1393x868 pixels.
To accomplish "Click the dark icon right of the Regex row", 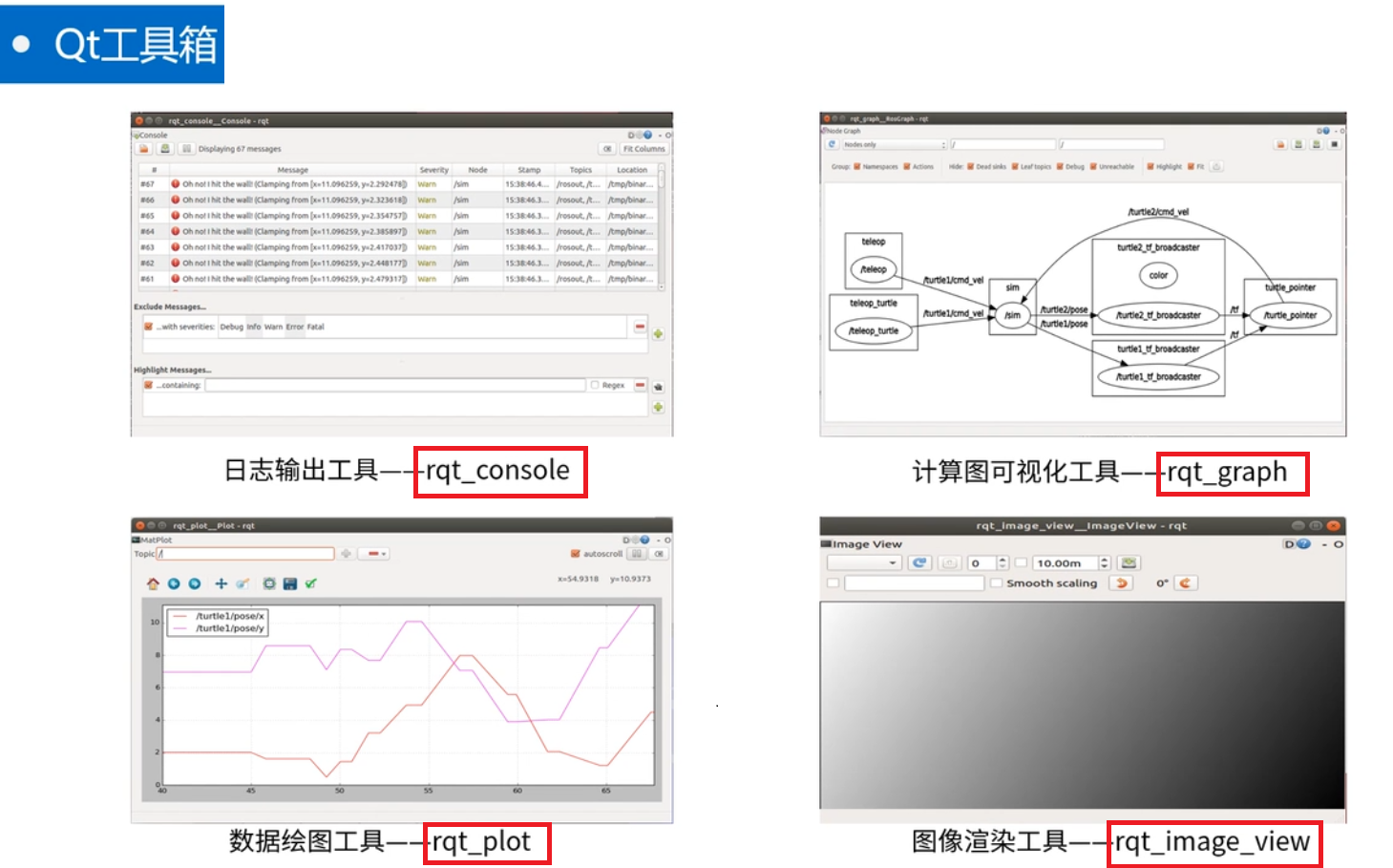I will click(x=658, y=387).
